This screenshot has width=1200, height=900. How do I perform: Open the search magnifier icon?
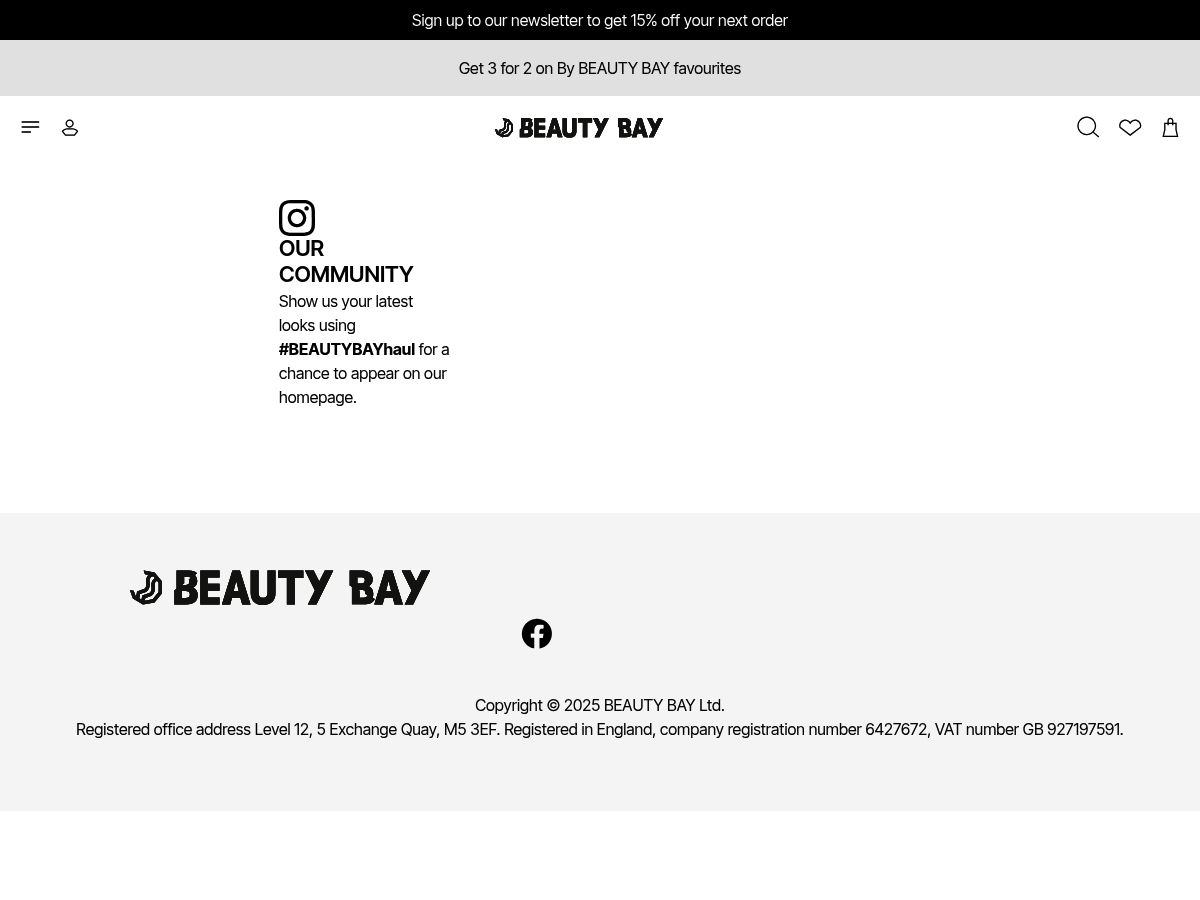click(1088, 127)
